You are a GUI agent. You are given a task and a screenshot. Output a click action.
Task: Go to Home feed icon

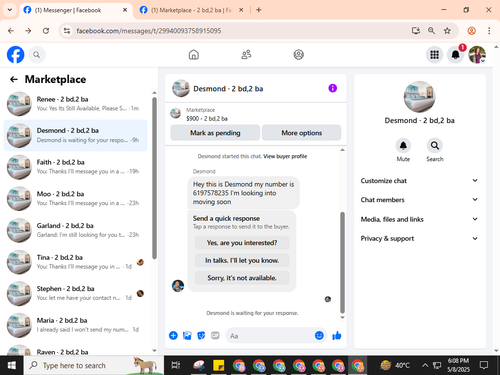click(194, 54)
